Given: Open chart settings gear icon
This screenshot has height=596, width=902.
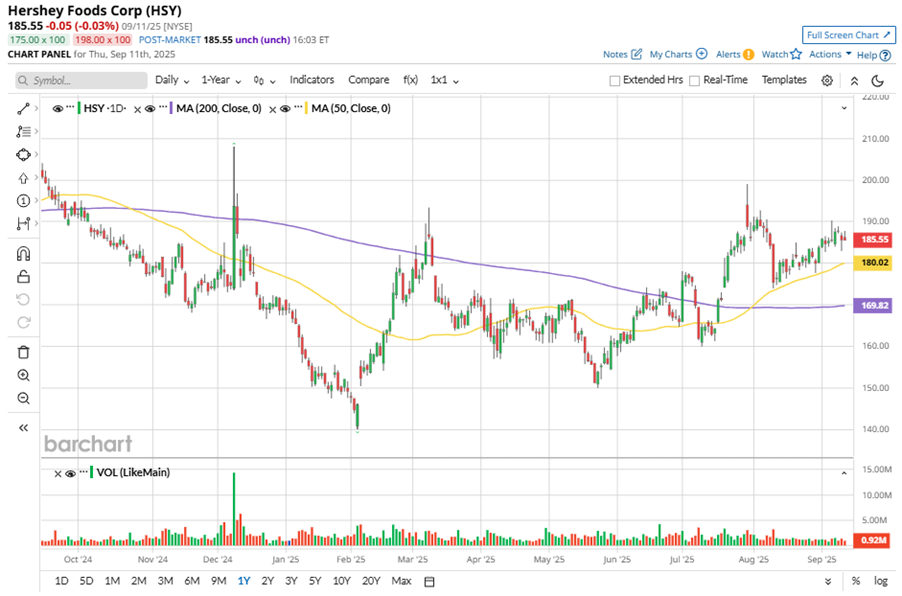Looking at the screenshot, I should click(827, 81).
